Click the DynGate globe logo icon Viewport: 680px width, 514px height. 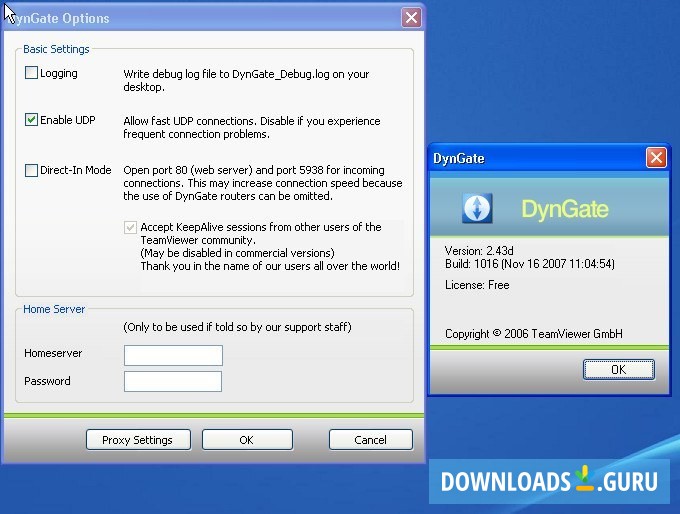coord(477,208)
